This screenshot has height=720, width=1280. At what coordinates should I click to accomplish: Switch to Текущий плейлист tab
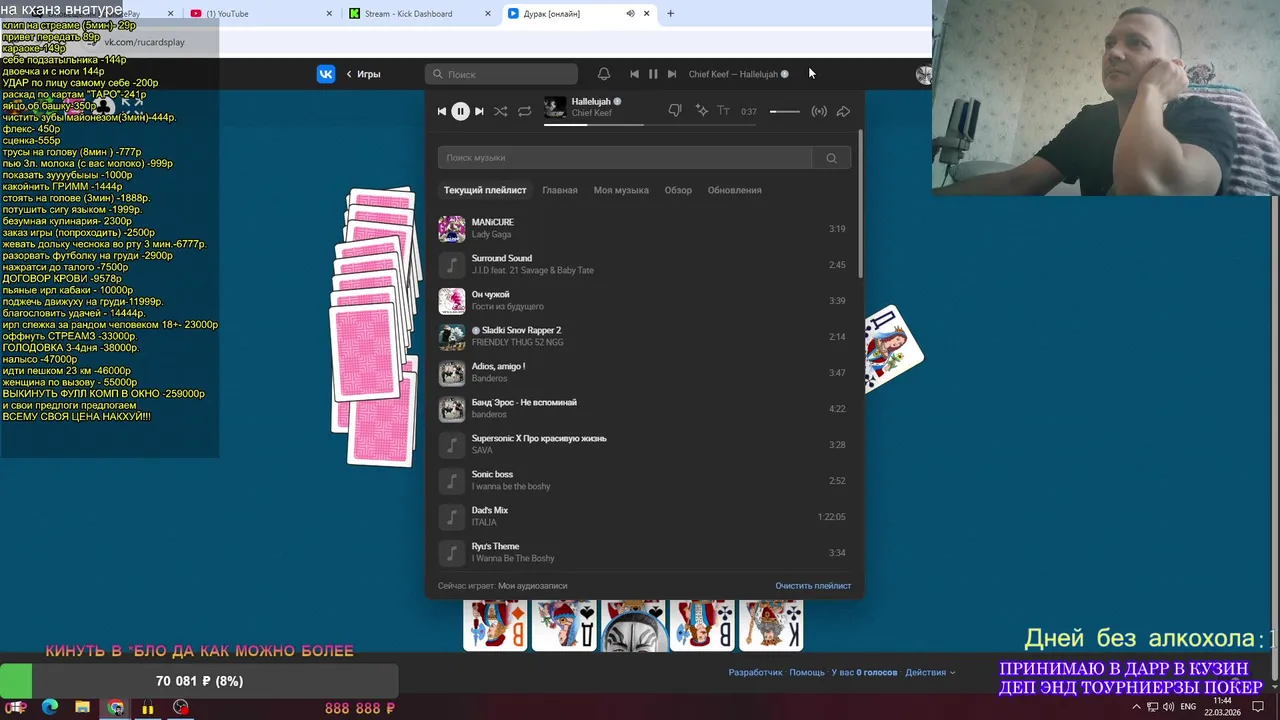485,190
